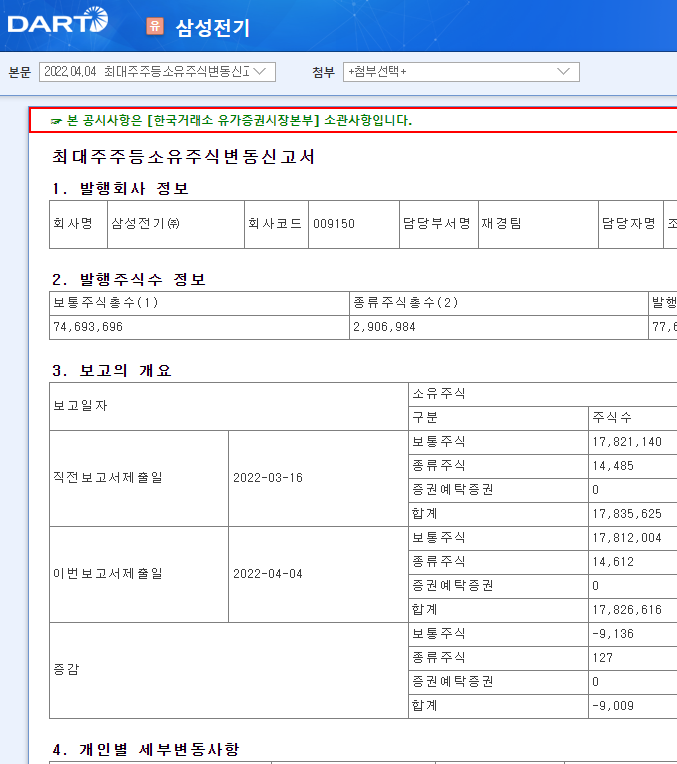
Task: Click common shares total 74,693,696
Action: 199,327
